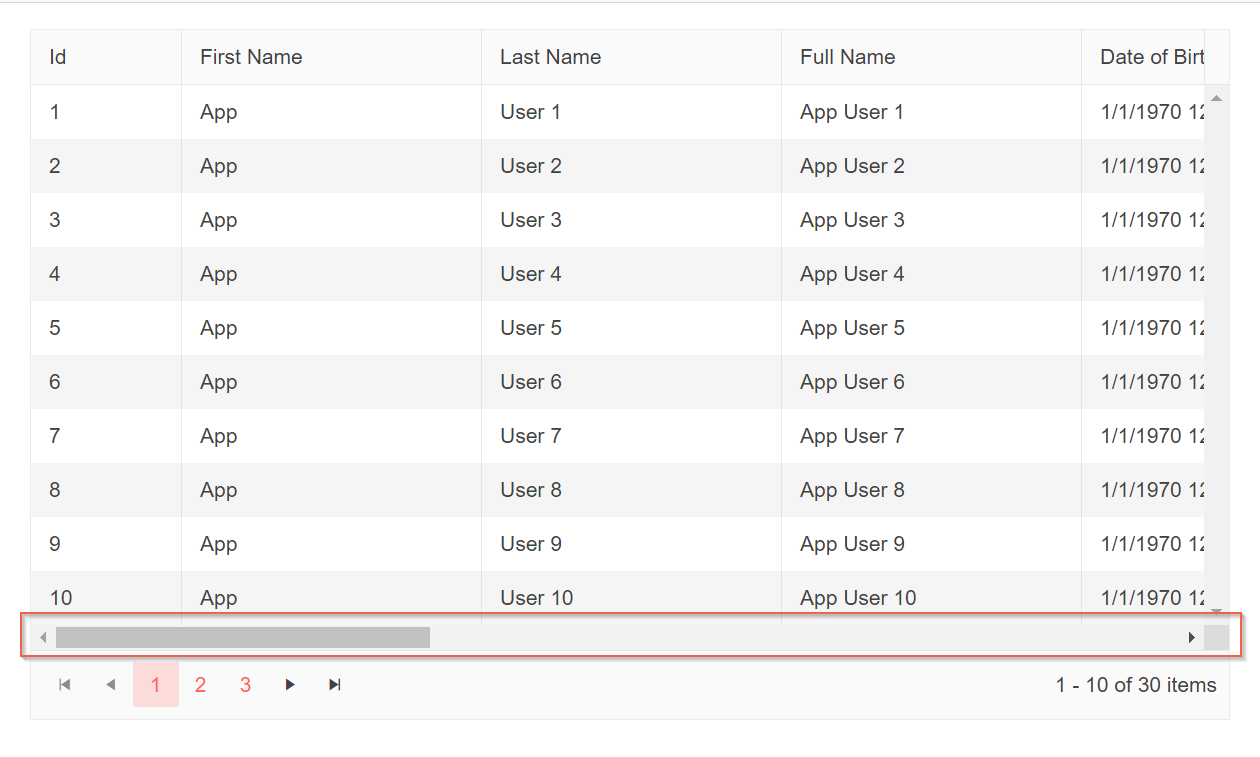Click the left arrow of the horizontal scrollbar
The image size is (1260, 757).
(x=43, y=636)
